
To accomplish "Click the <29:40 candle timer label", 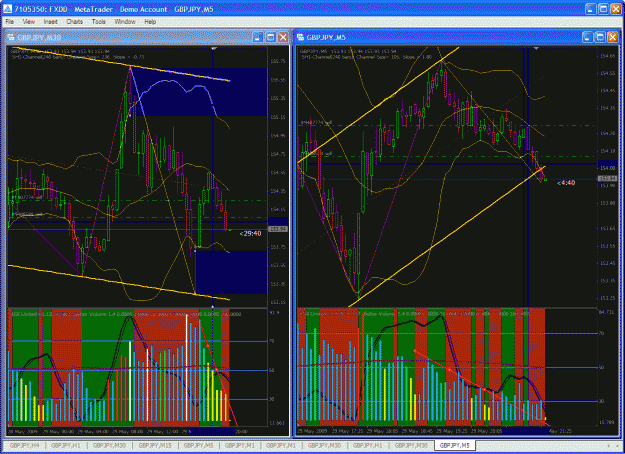I will click(x=250, y=234).
